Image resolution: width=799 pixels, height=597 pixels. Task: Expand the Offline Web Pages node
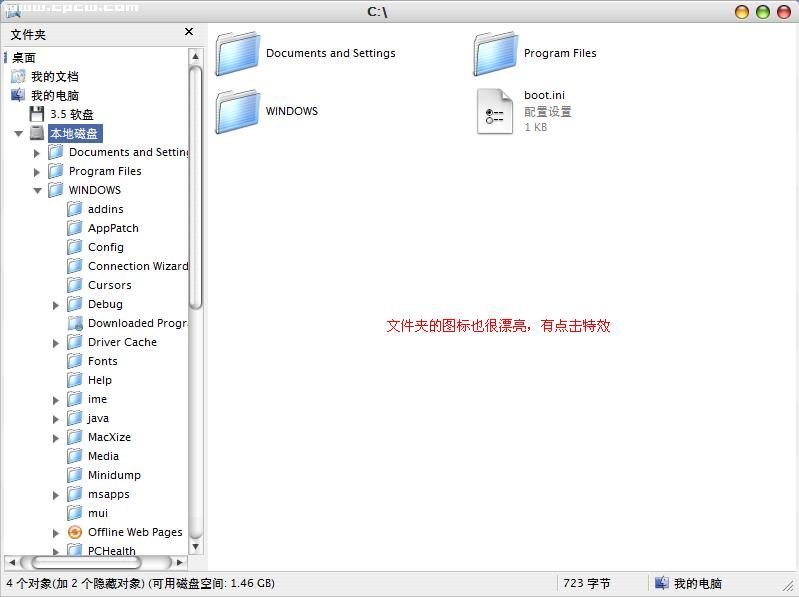click(56, 533)
